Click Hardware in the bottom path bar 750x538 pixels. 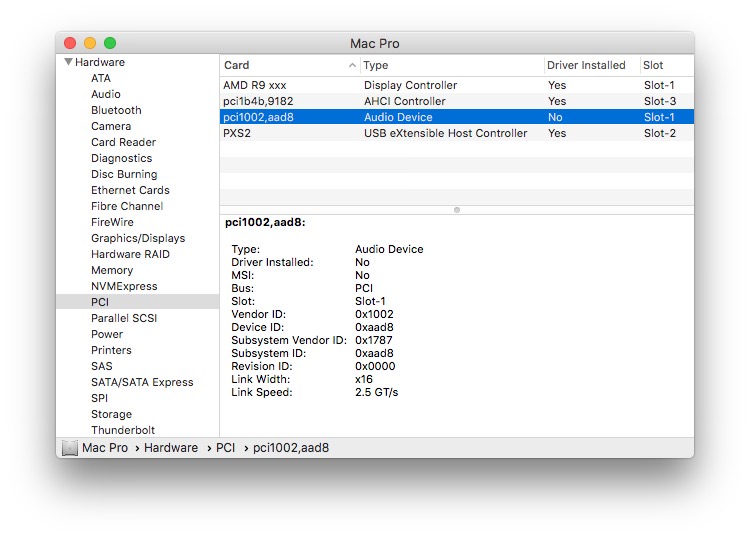click(x=171, y=448)
